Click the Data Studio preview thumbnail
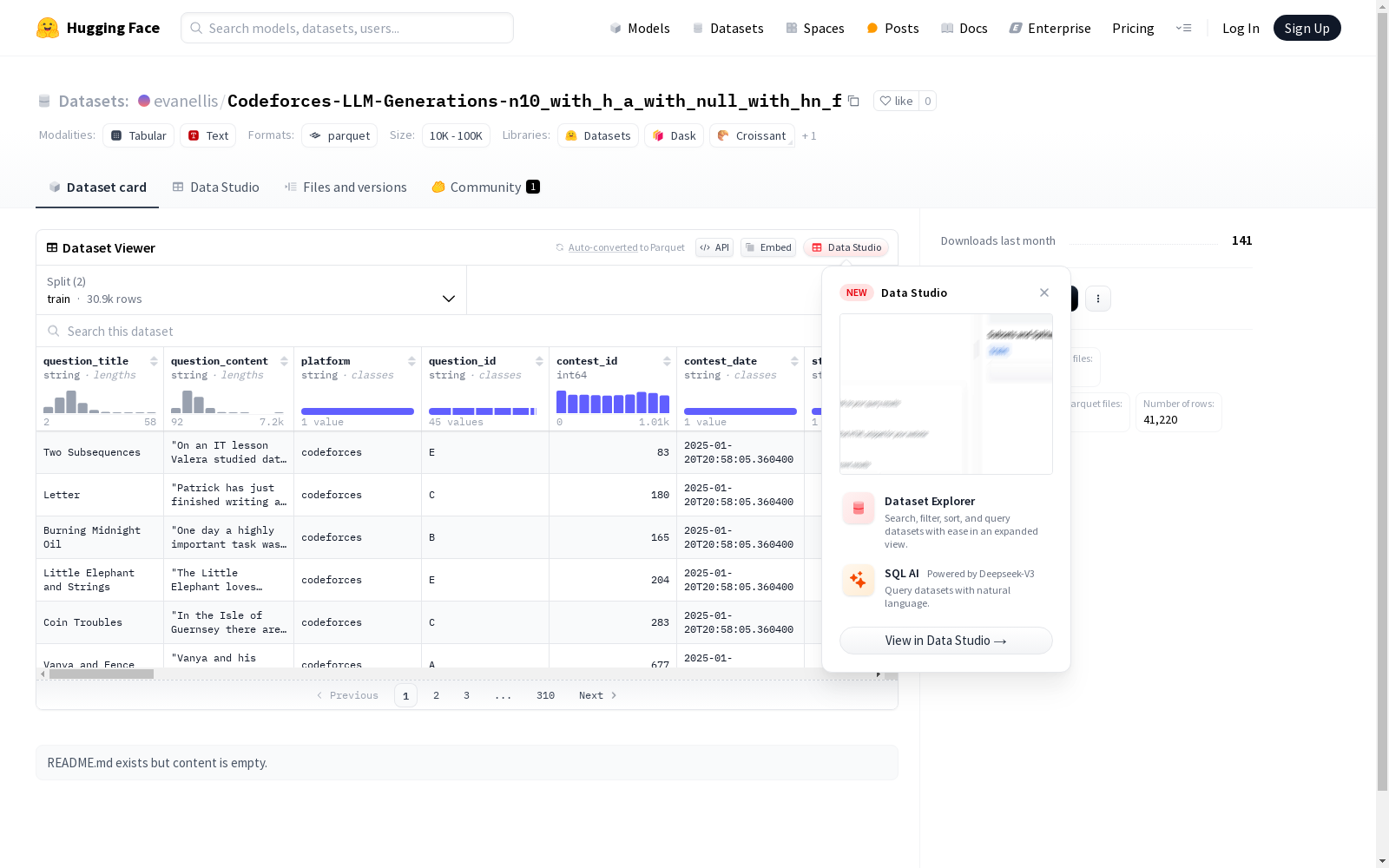The height and width of the screenshot is (868, 1389). tap(946, 394)
